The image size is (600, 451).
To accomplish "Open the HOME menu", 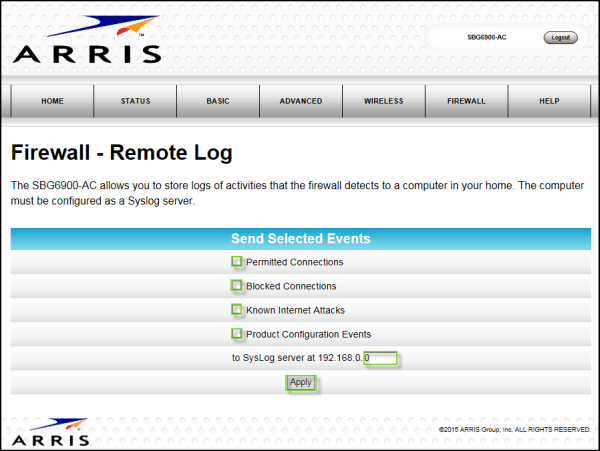I will point(52,101).
